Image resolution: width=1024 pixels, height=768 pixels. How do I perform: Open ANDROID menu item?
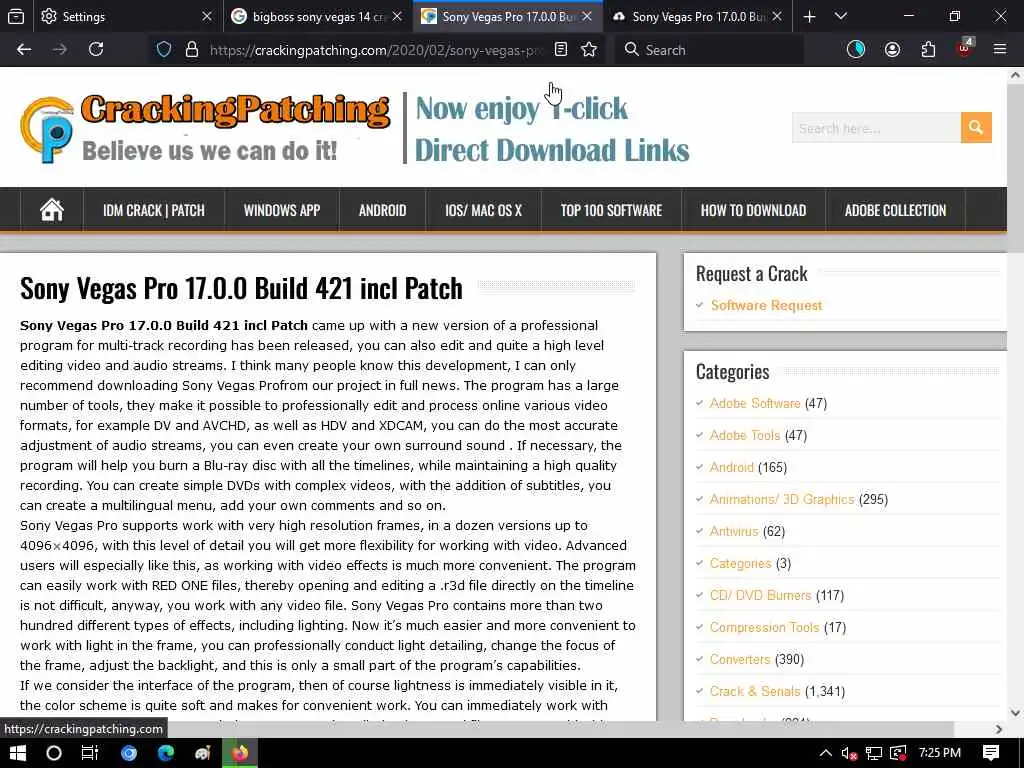383,210
